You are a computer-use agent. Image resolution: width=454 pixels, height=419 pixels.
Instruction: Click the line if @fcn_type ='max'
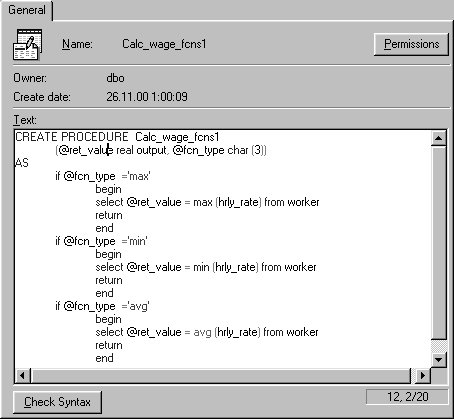click(x=103, y=176)
